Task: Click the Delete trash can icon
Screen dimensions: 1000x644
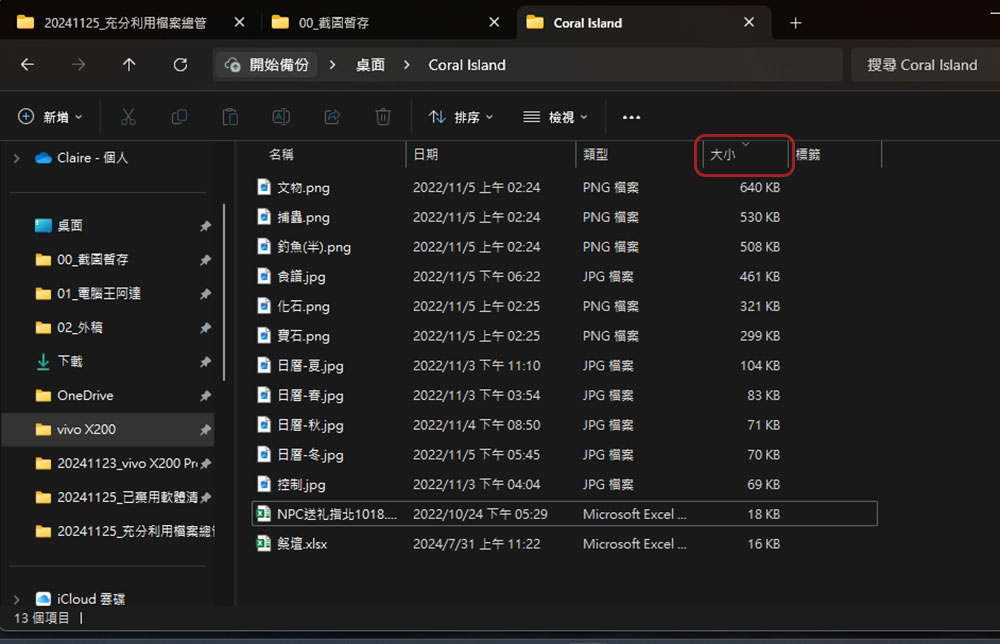Action: click(x=383, y=117)
